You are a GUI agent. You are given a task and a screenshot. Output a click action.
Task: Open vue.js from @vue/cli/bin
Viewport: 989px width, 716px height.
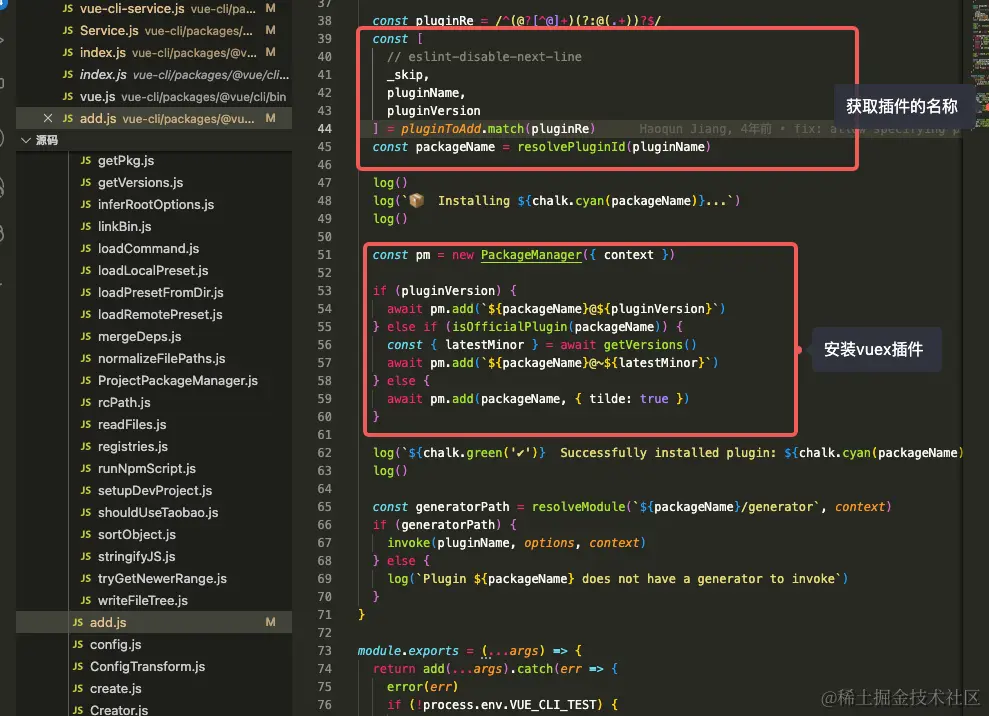click(x=154, y=97)
